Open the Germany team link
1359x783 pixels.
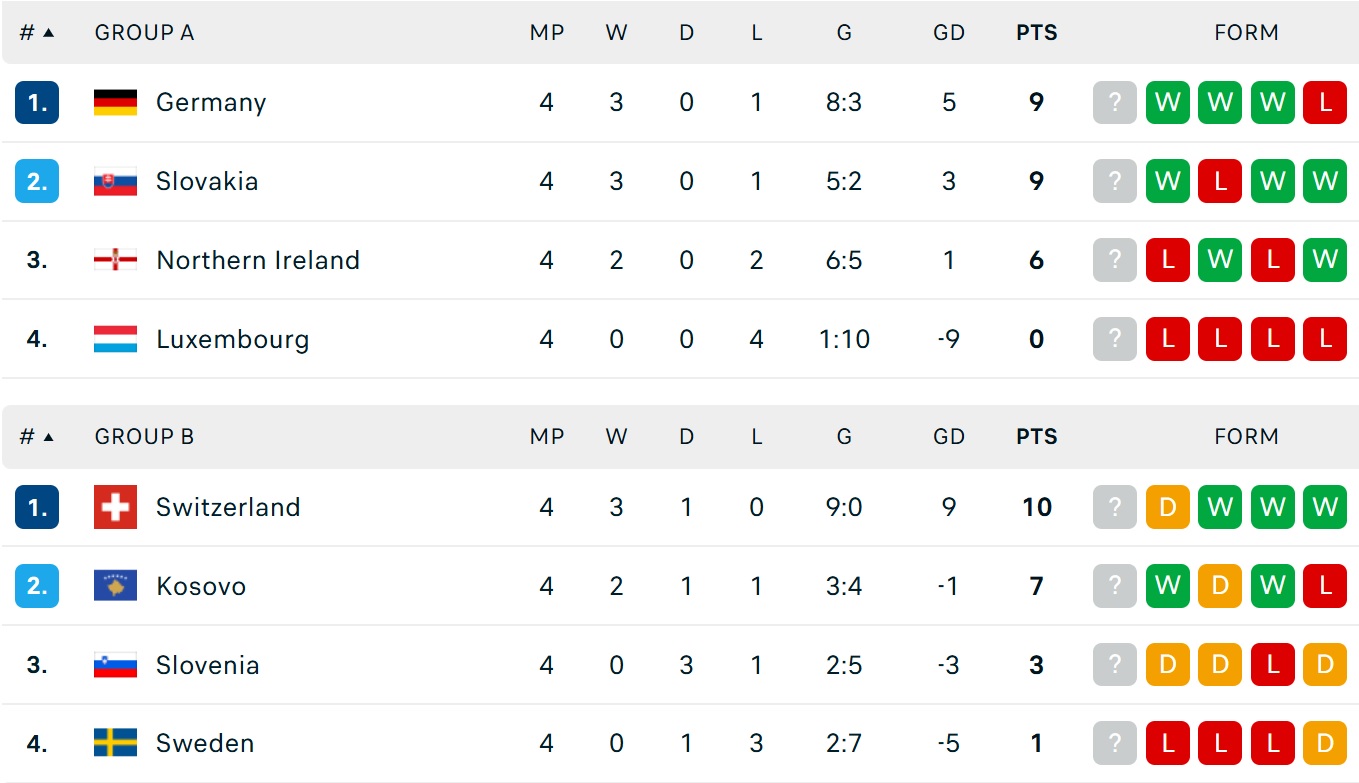pyautogui.click(x=211, y=102)
